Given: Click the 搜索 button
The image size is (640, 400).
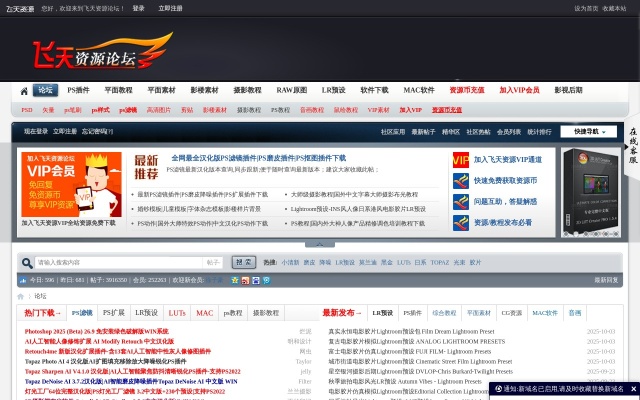Looking at the screenshot, I should [243, 262].
